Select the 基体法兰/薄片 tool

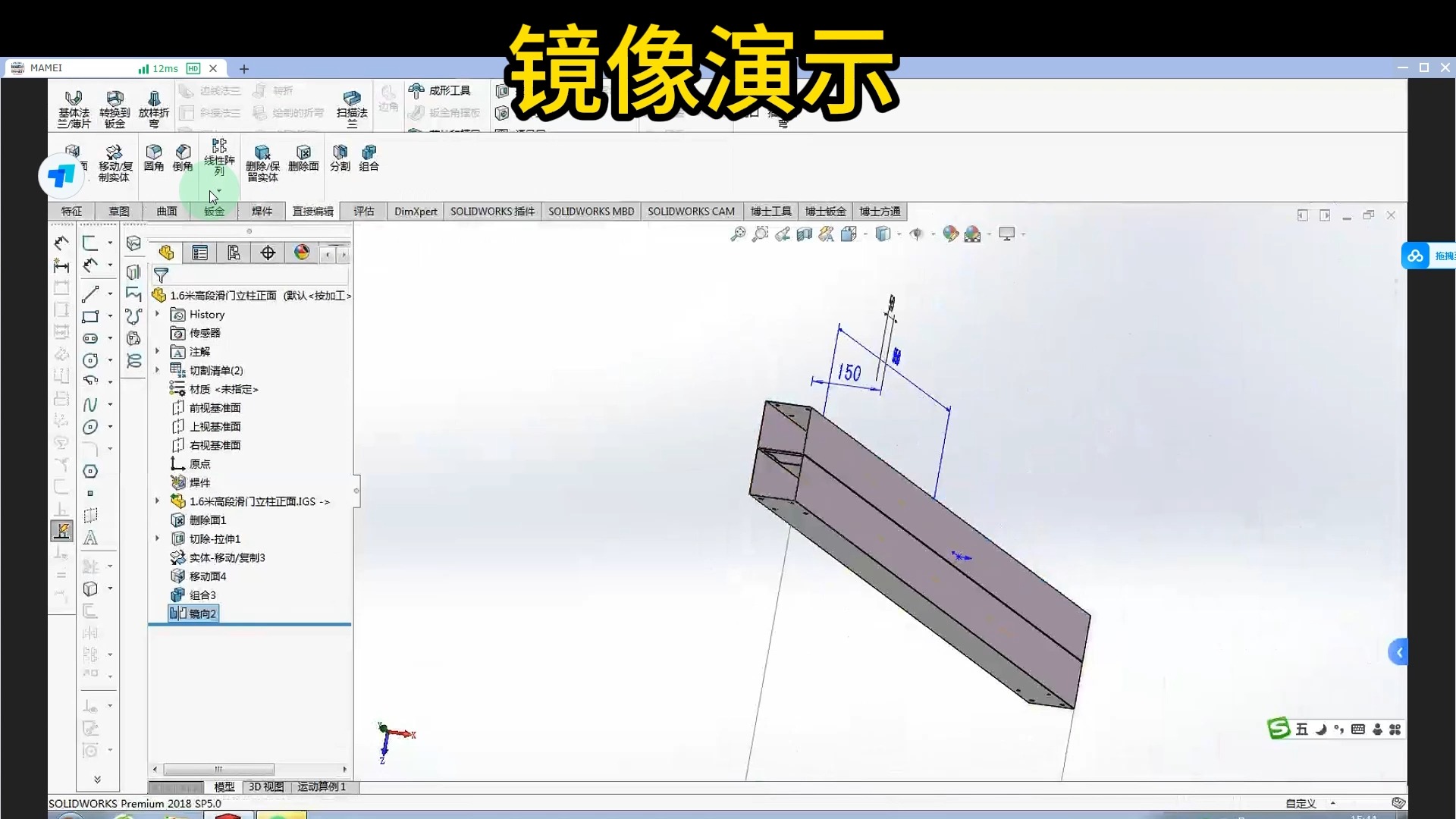[x=73, y=106]
